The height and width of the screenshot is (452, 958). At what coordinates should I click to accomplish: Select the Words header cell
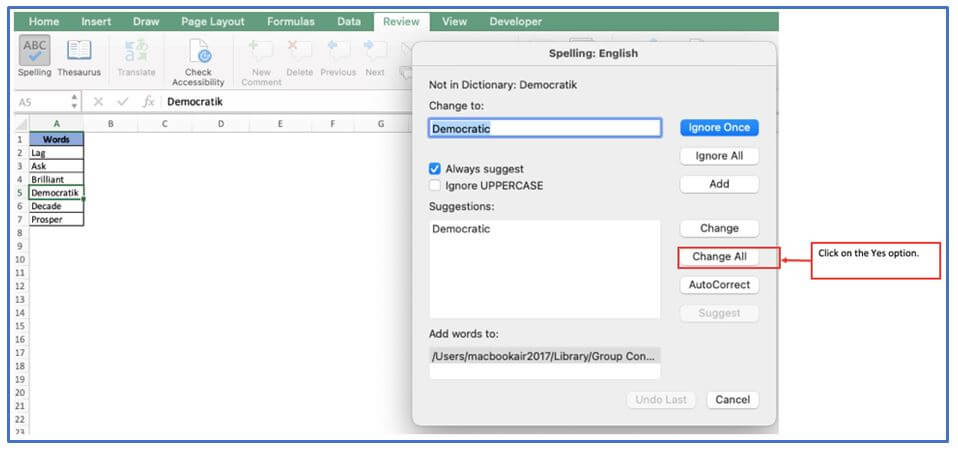56,139
